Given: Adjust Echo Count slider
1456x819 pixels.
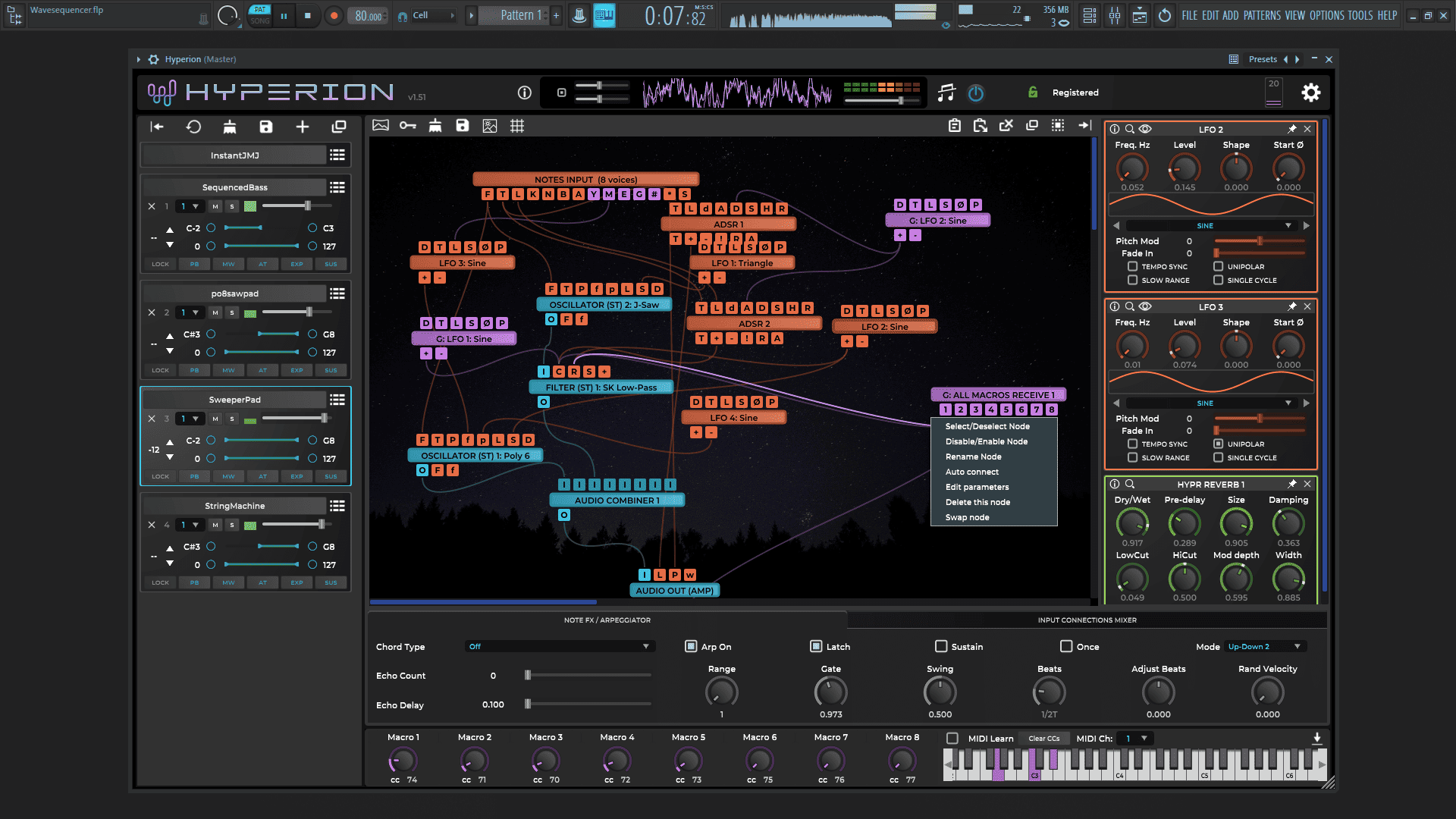Looking at the screenshot, I should 588,675.
